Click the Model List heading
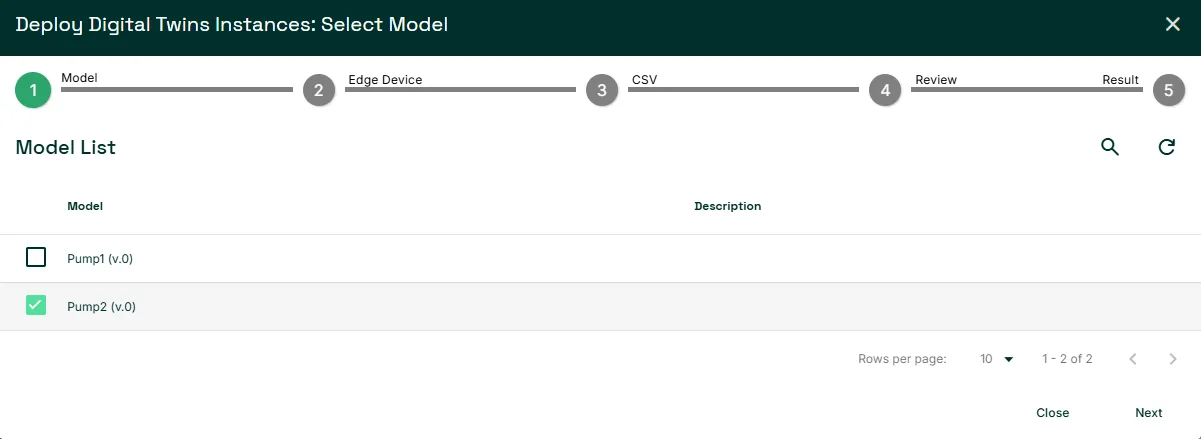This screenshot has height=439, width=1201. (x=66, y=147)
